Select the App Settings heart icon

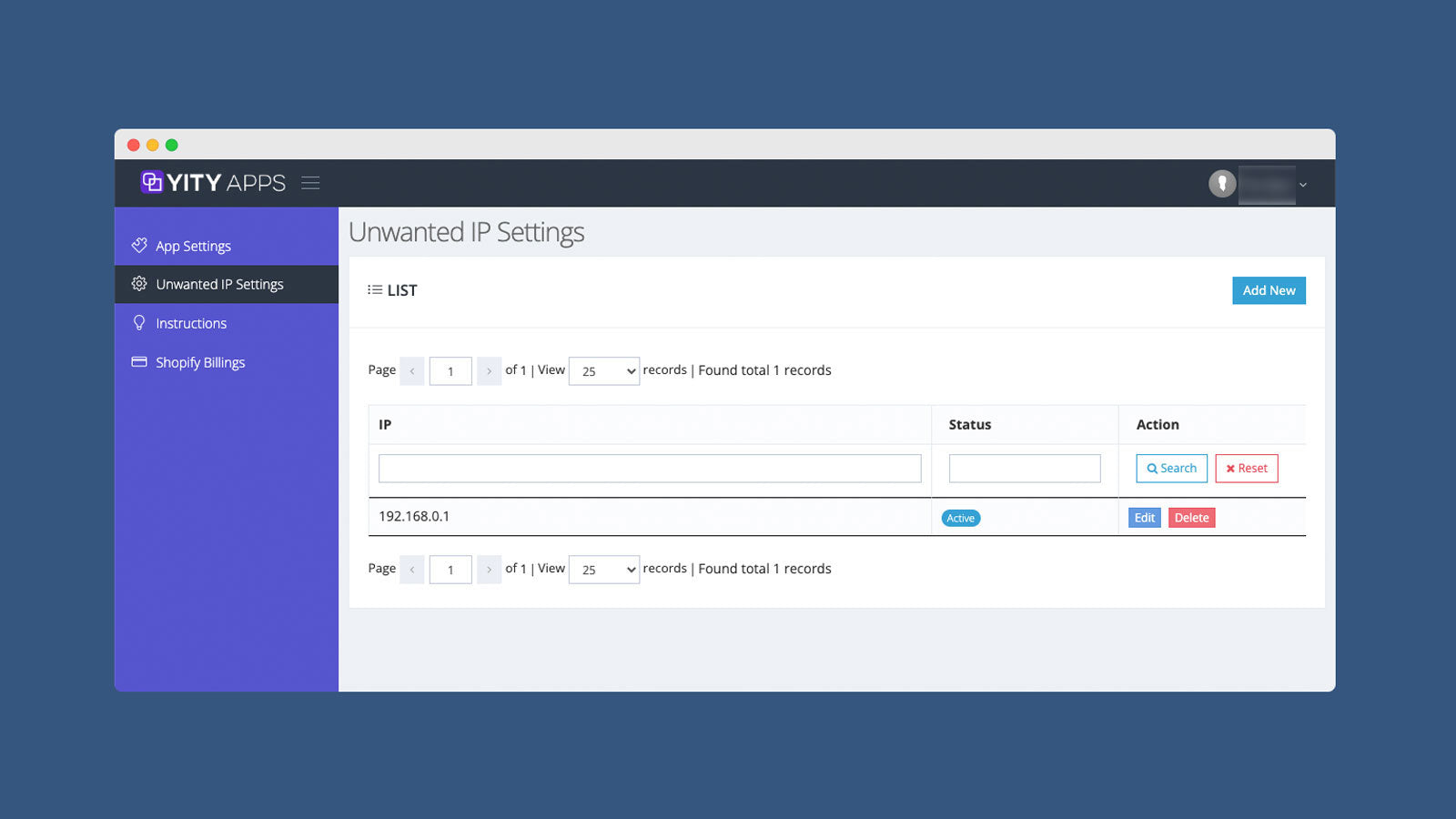click(139, 245)
